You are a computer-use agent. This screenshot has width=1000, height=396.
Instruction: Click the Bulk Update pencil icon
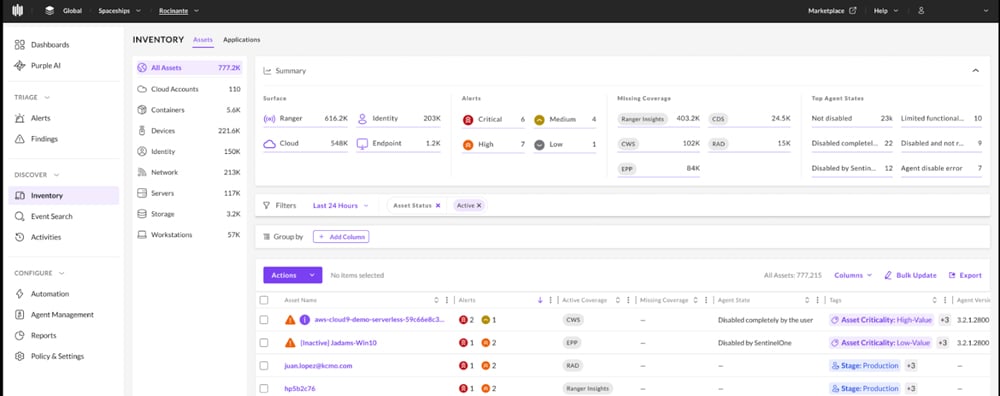[x=888, y=275]
